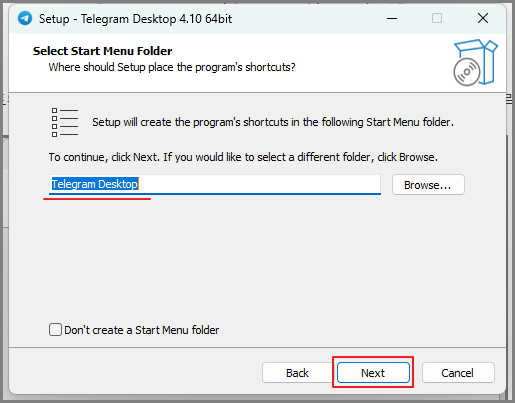This screenshot has height=403, width=515.
Task: Click the Setup - Telegram Desktop 4.10 title
Action: click(135, 19)
